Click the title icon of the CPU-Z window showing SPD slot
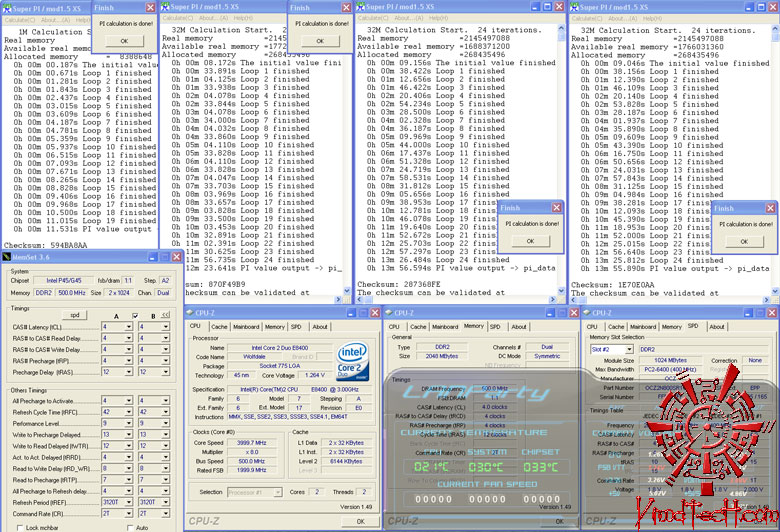This screenshot has height=532, width=780. 587,313
